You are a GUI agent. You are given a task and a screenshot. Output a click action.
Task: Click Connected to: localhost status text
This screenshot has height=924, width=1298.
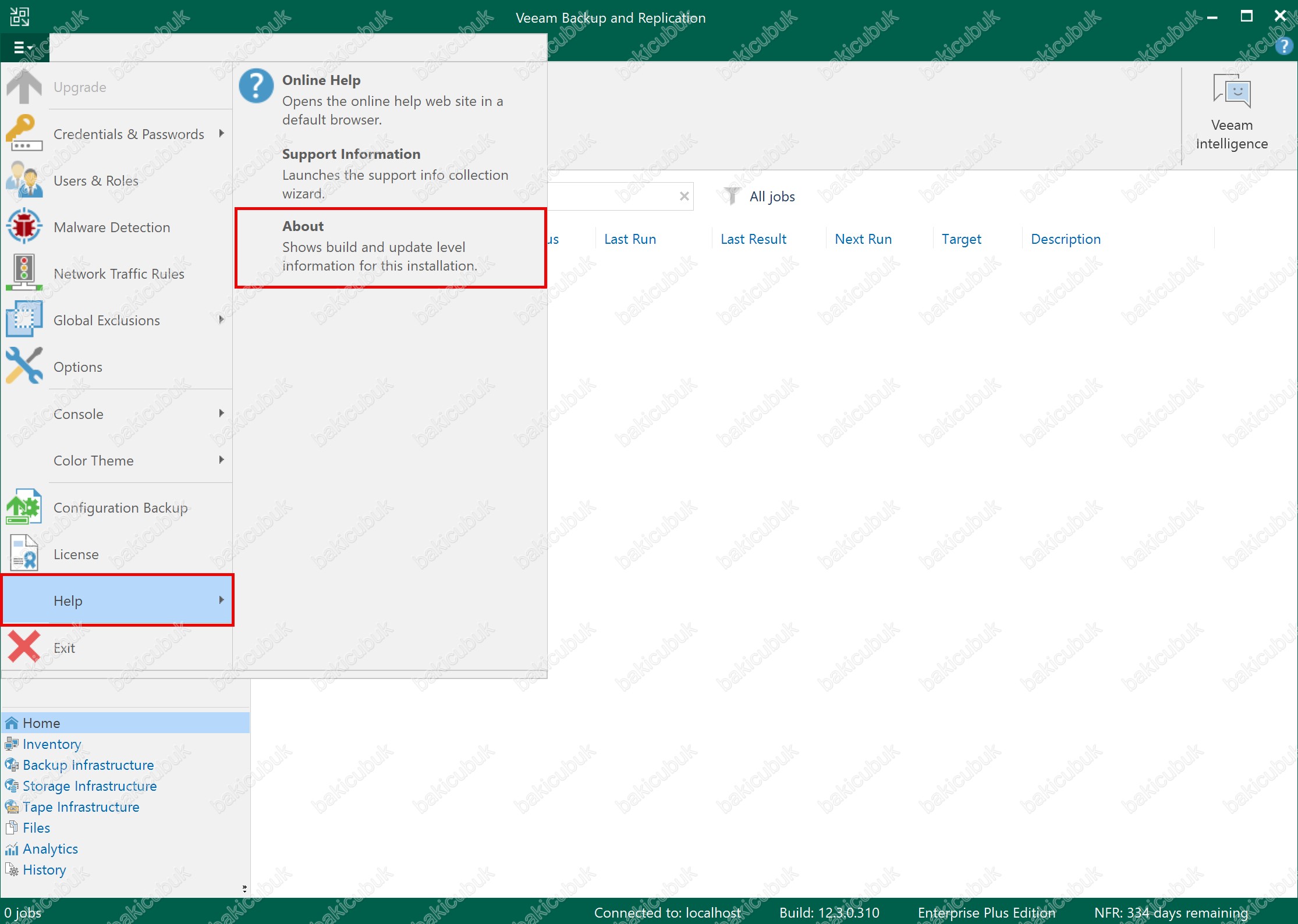(667, 912)
